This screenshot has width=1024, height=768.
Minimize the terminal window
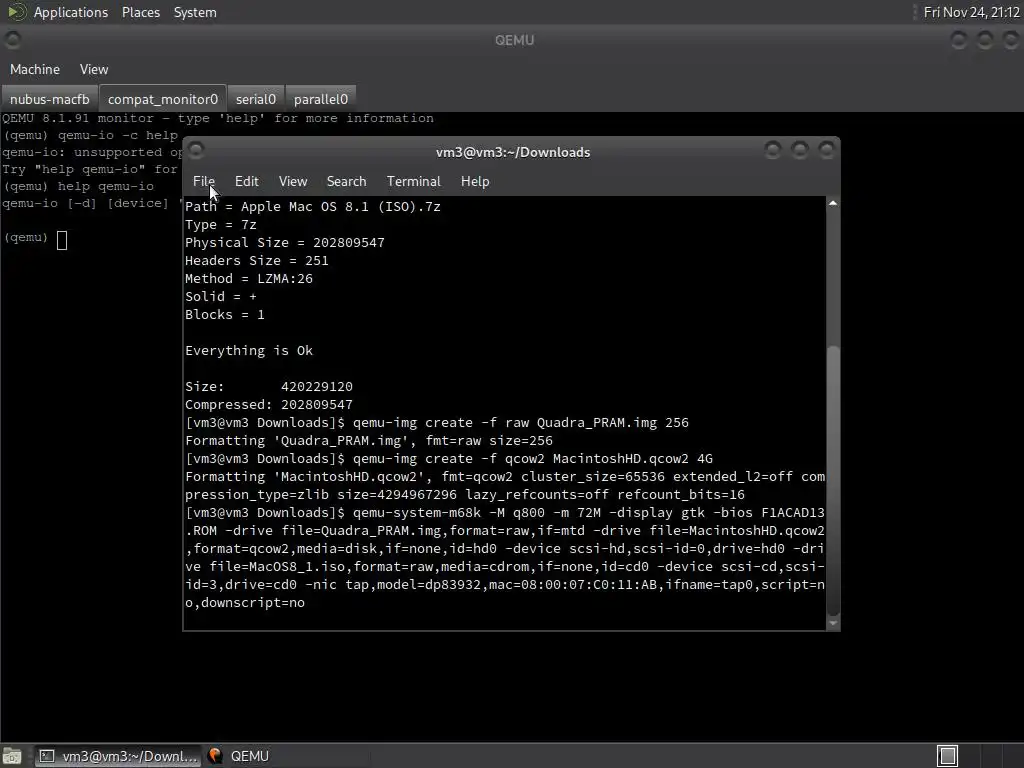pyautogui.click(x=773, y=151)
